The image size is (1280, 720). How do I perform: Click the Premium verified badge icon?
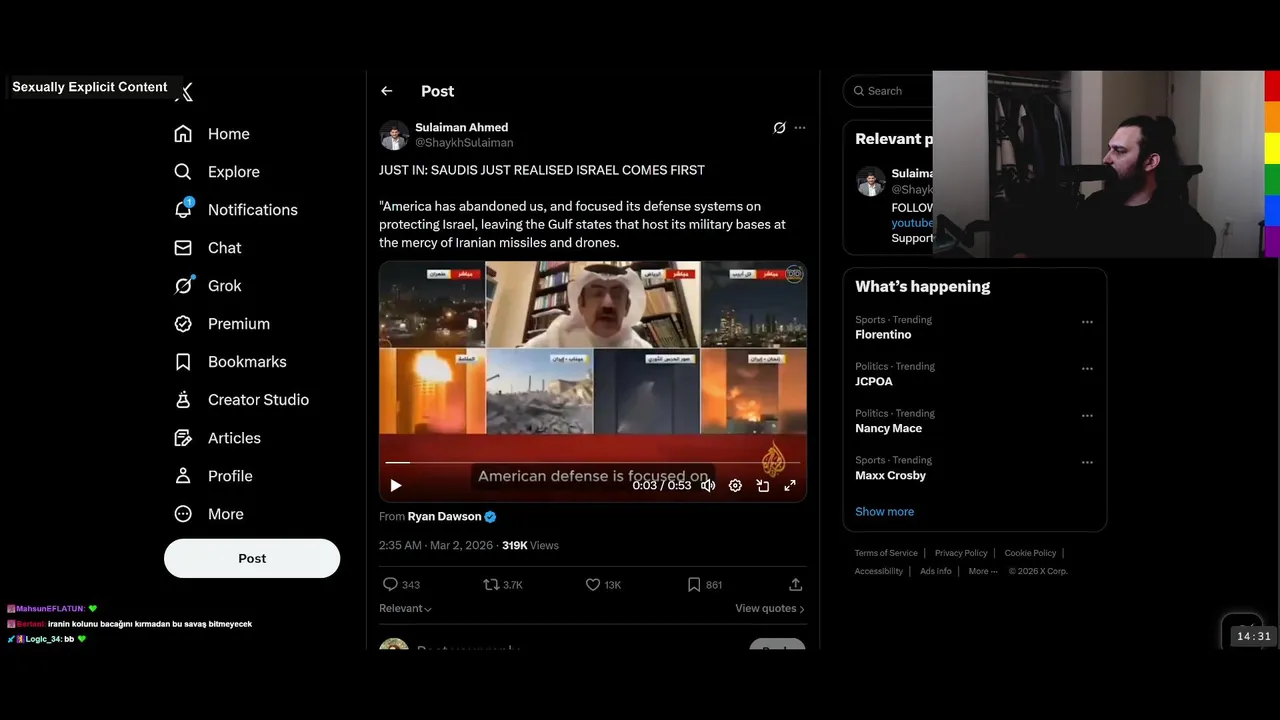tap(183, 324)
